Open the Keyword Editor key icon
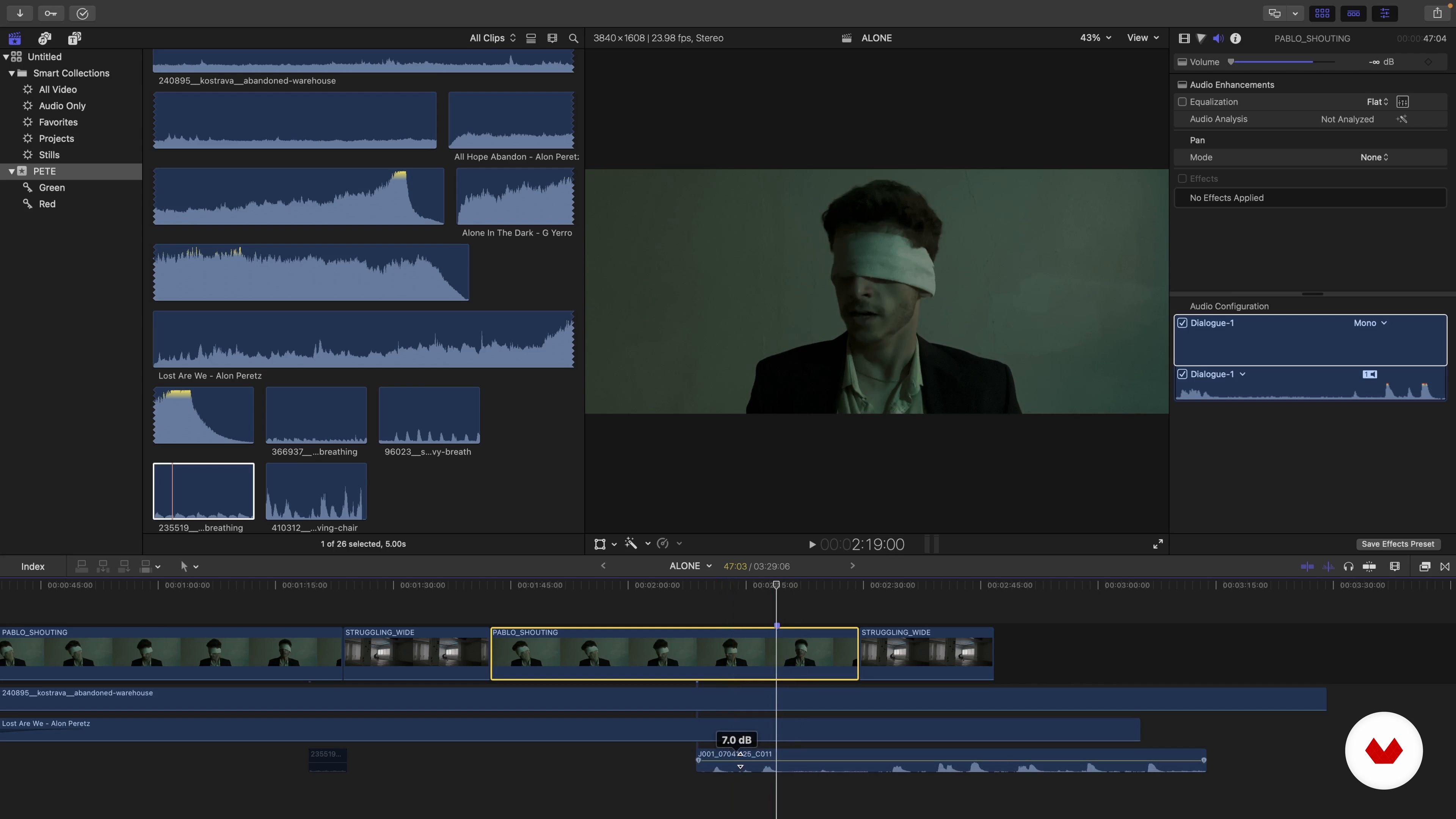1456x819 pixels. (x=51, y=13)
